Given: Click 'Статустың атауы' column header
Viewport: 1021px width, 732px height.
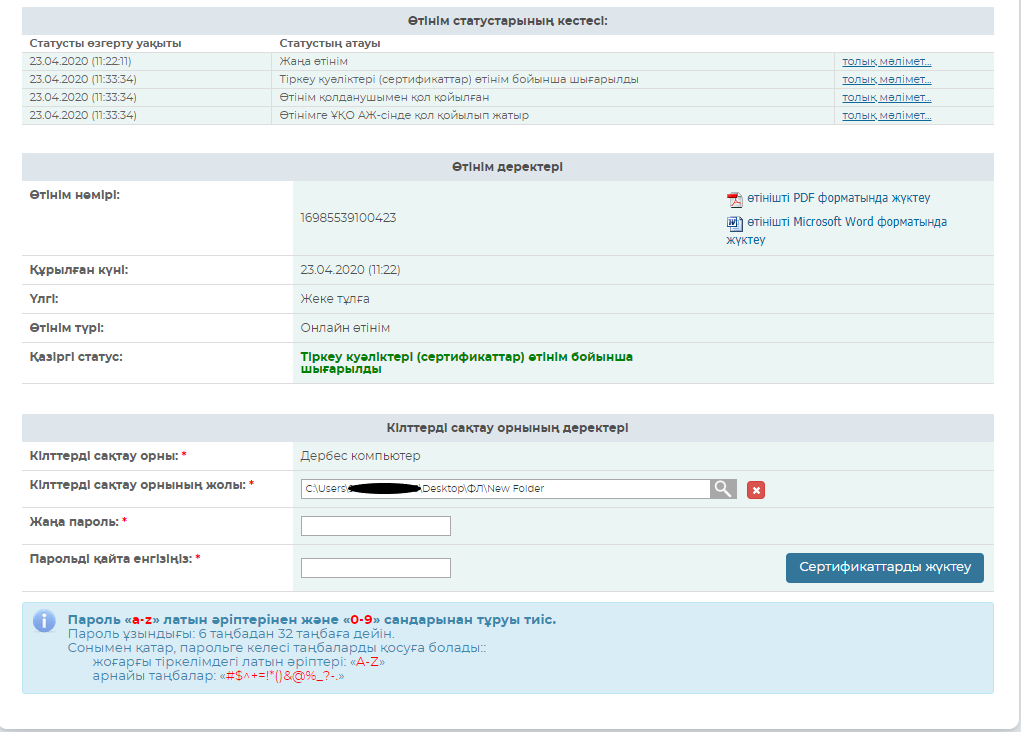Looking at the screenshot, I should point(329,43).
